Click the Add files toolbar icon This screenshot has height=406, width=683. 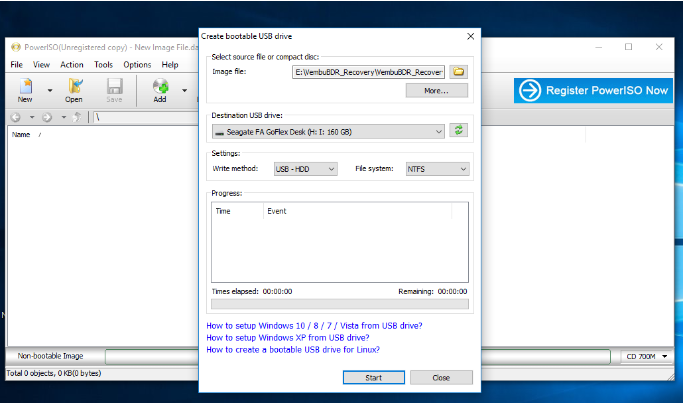pyautogui.click(x=160, y=90)
